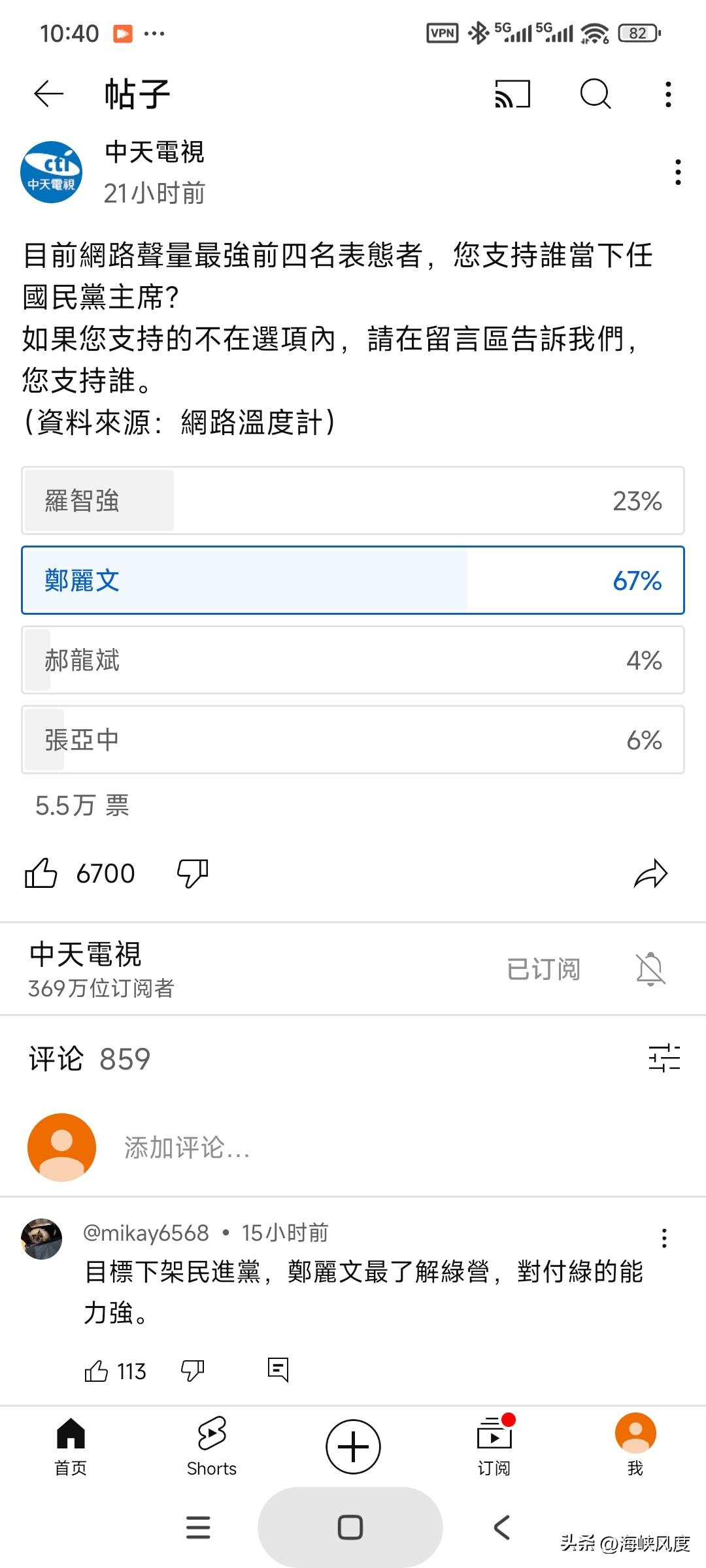Like the mikay6568 comment with 113 likes
The image size is (706, 1568).
(x=96, y=1370)
